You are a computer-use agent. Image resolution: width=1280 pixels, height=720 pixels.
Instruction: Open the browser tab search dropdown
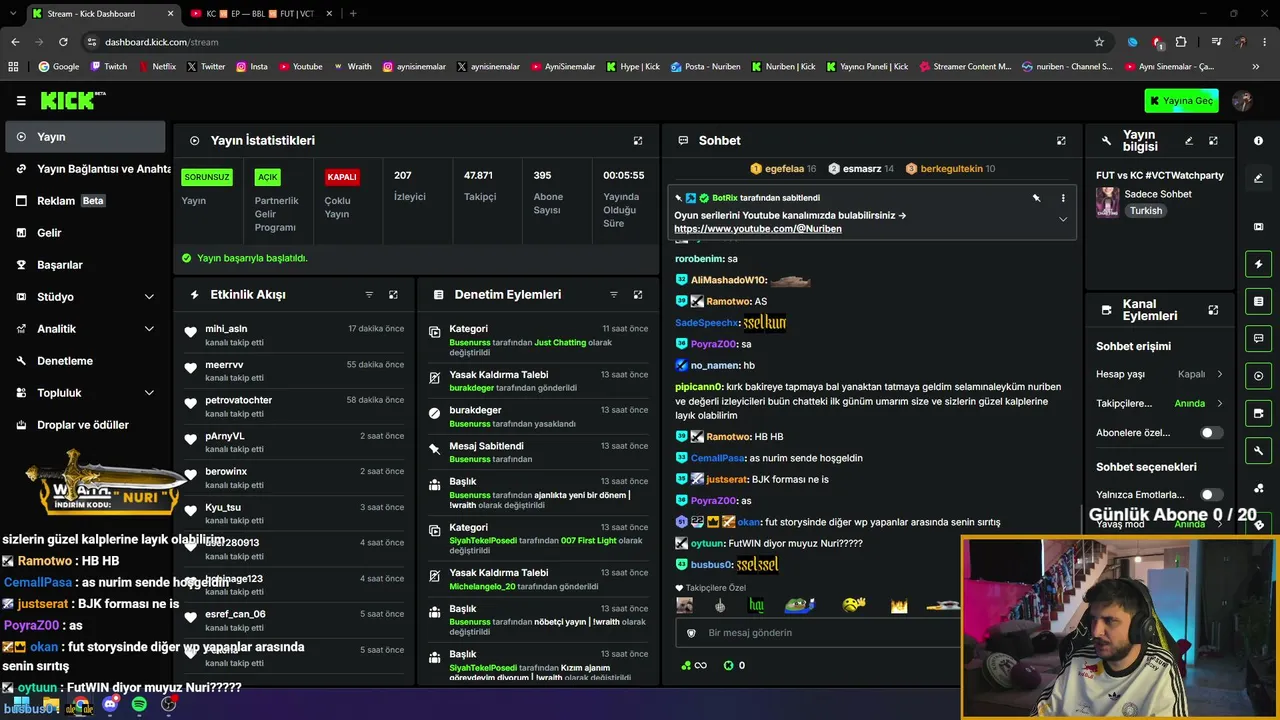coord(13,14)
